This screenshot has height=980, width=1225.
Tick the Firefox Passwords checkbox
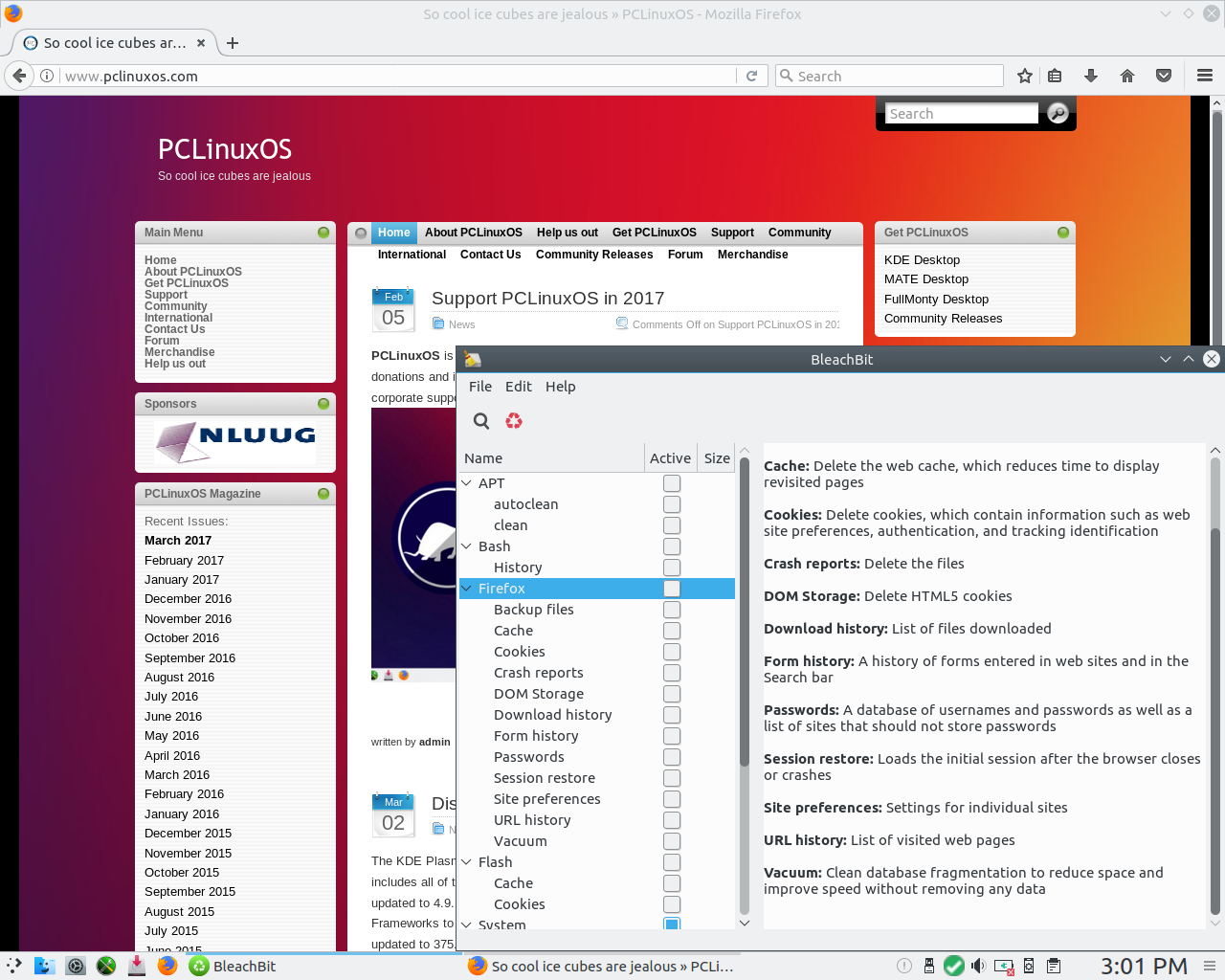point(672,757)
